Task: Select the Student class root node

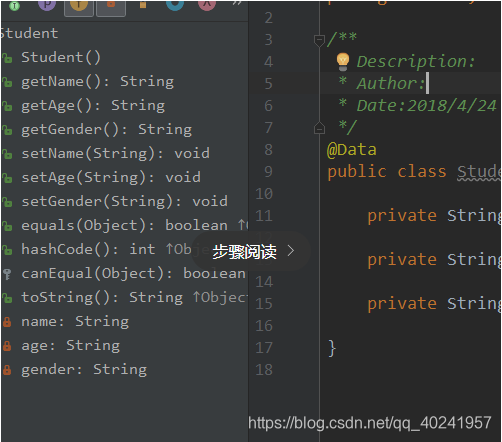Action: coord(29,33)
